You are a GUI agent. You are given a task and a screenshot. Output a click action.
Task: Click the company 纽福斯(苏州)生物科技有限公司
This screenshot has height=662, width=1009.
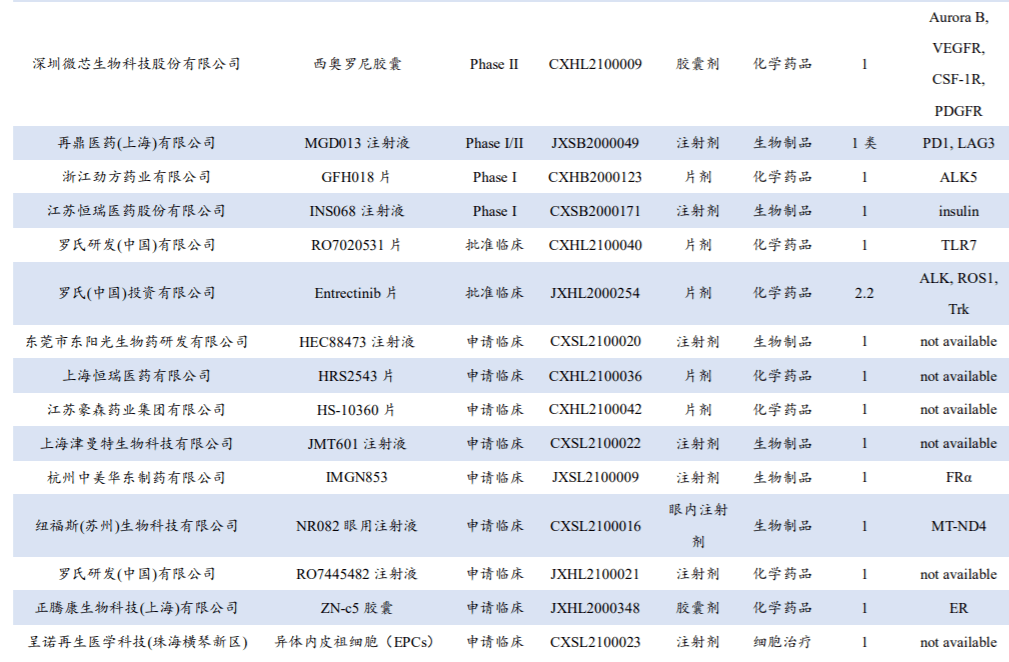click(x=136, y=526)
